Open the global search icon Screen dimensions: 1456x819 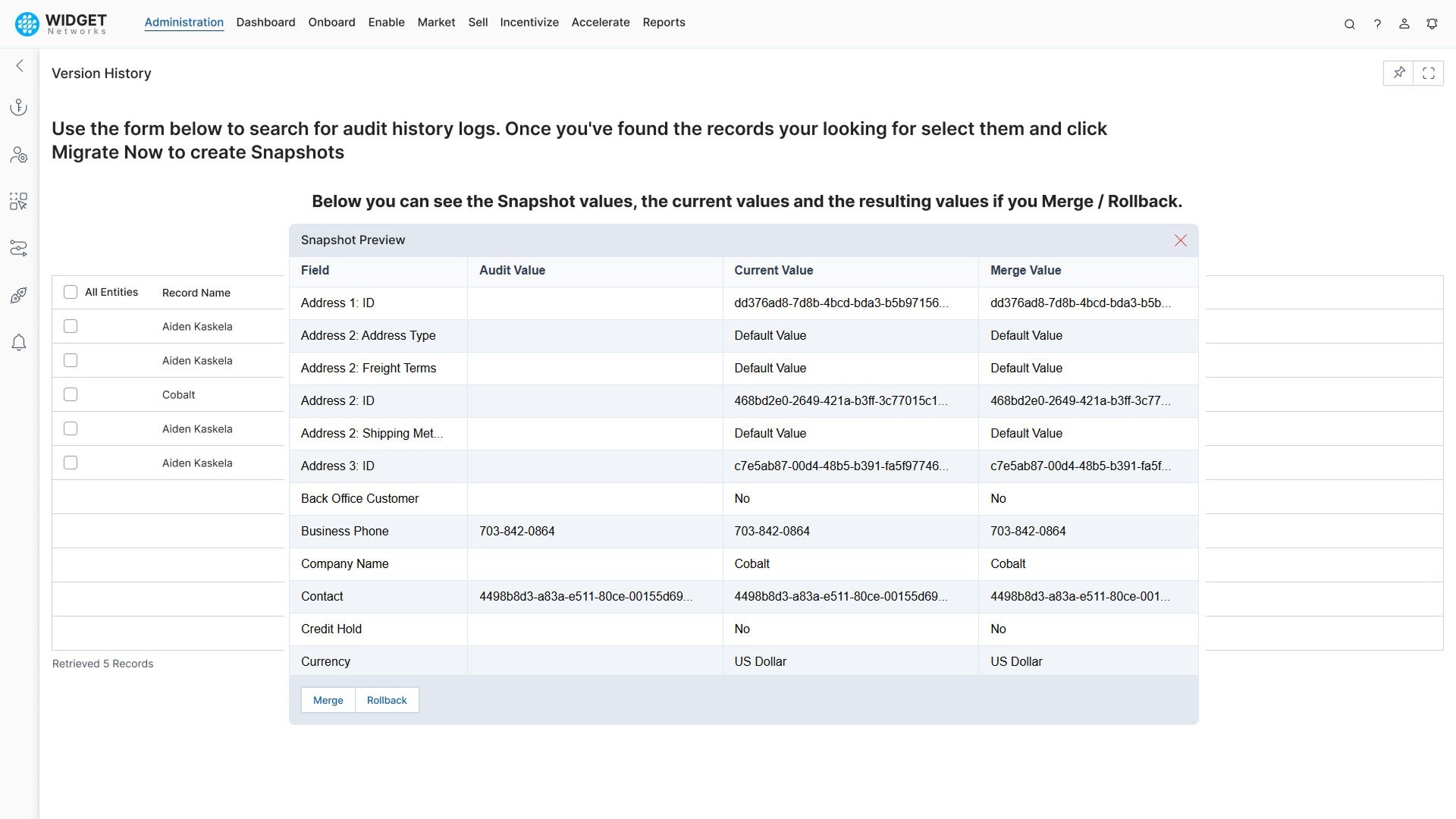(x=1350, y=24)
